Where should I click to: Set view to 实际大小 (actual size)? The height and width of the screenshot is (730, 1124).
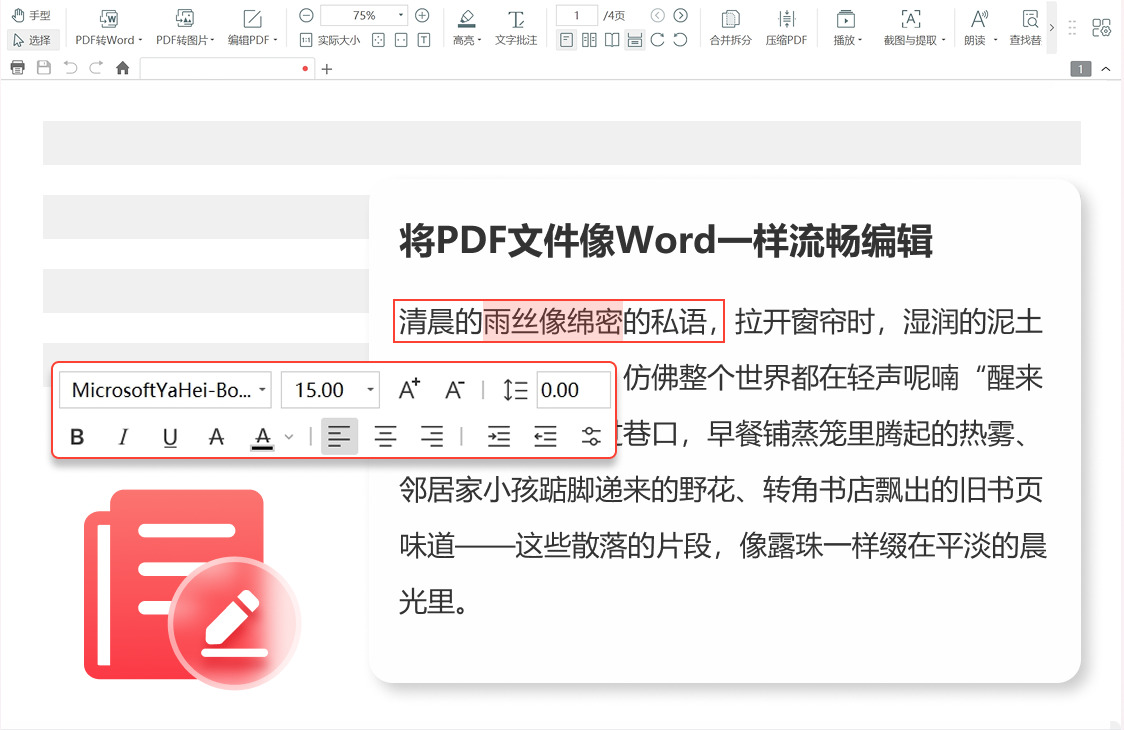(x=330, y=40)
